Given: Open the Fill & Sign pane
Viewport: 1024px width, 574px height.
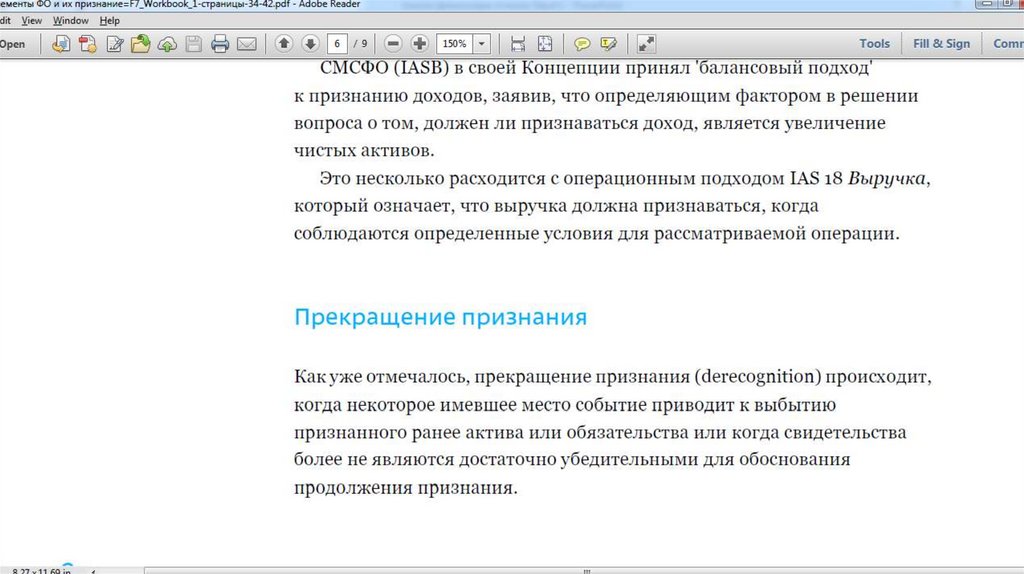Looking at the screenshot, I should tap(941, 44).
